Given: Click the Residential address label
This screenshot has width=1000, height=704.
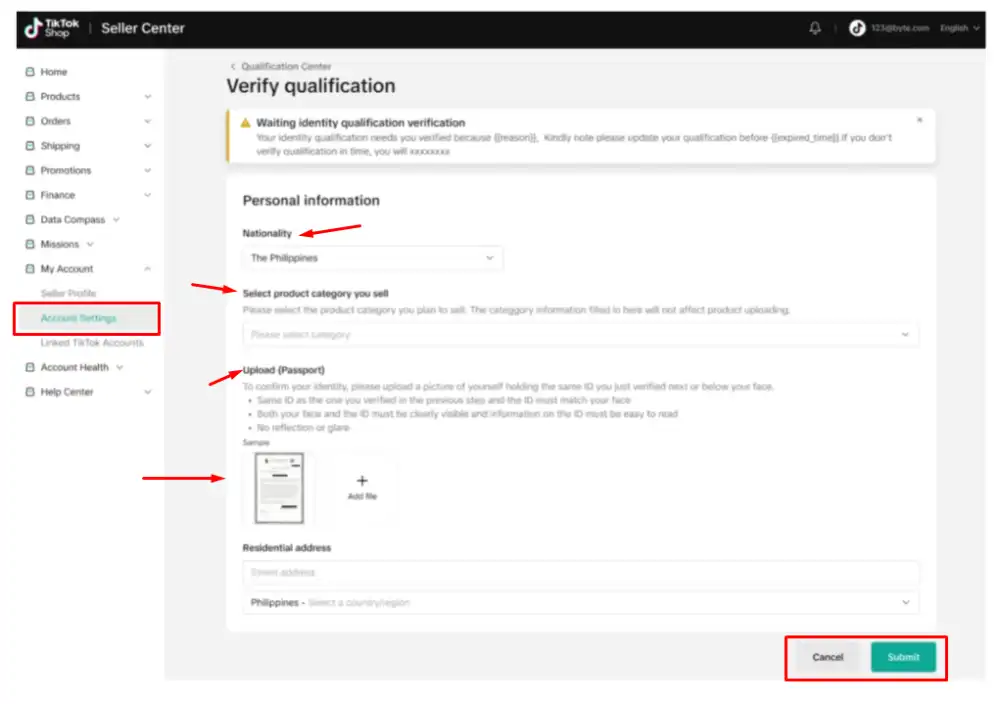Looking at the screenshot, I should pos(287,548).
